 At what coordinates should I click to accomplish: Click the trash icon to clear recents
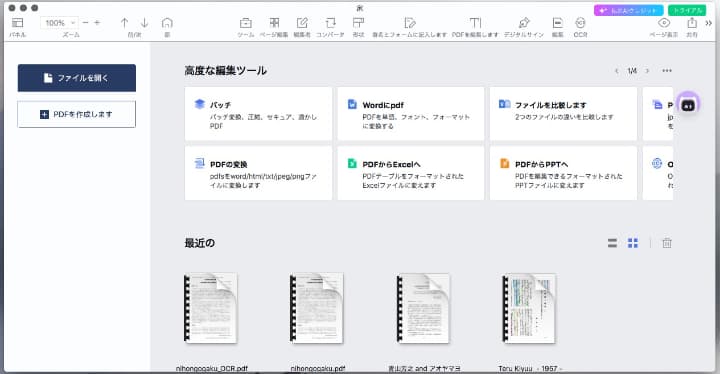tap(667, 243)
